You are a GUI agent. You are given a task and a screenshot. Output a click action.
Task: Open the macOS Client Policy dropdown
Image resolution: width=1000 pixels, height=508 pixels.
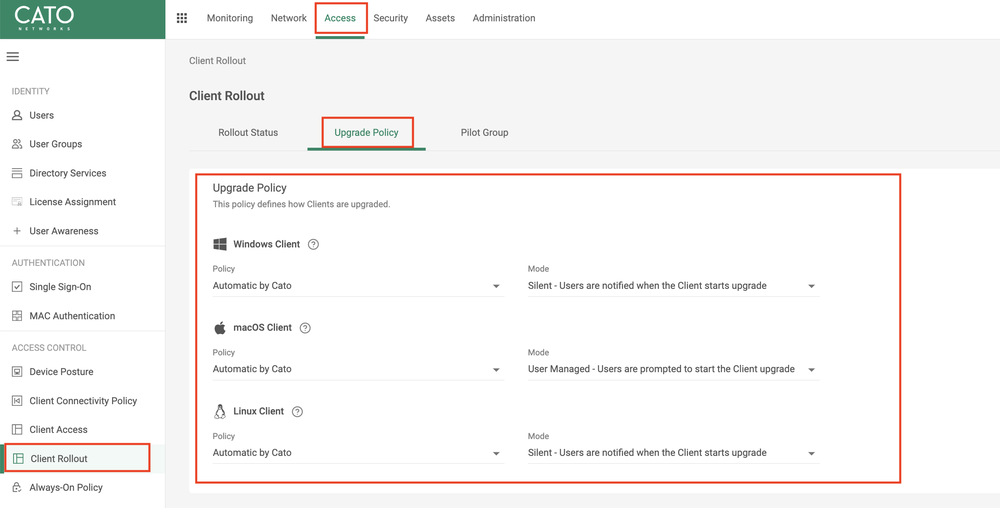358,370
